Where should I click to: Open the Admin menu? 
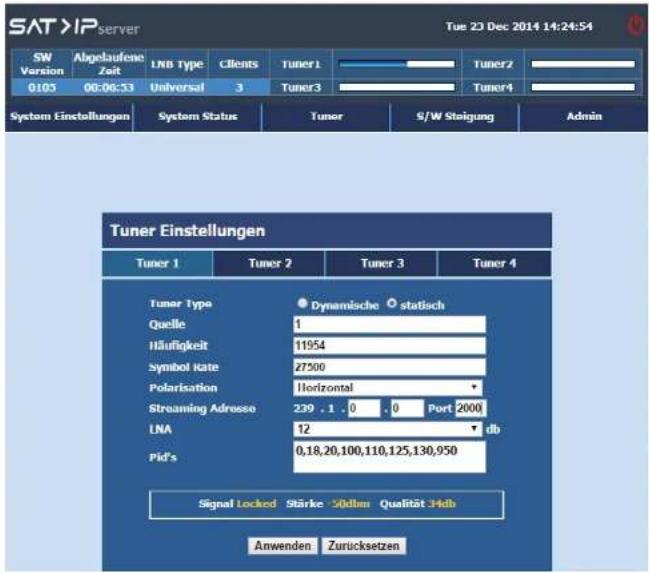pyautogui.click(x=584, y=117)
